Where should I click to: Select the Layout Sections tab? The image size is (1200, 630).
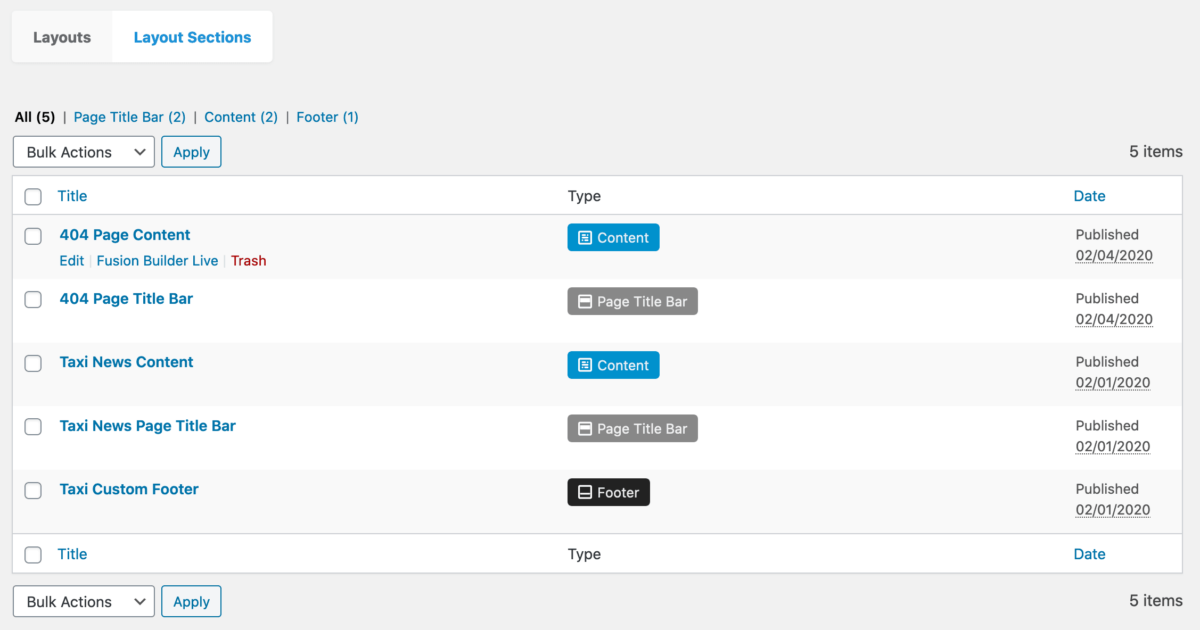point(192,38)
